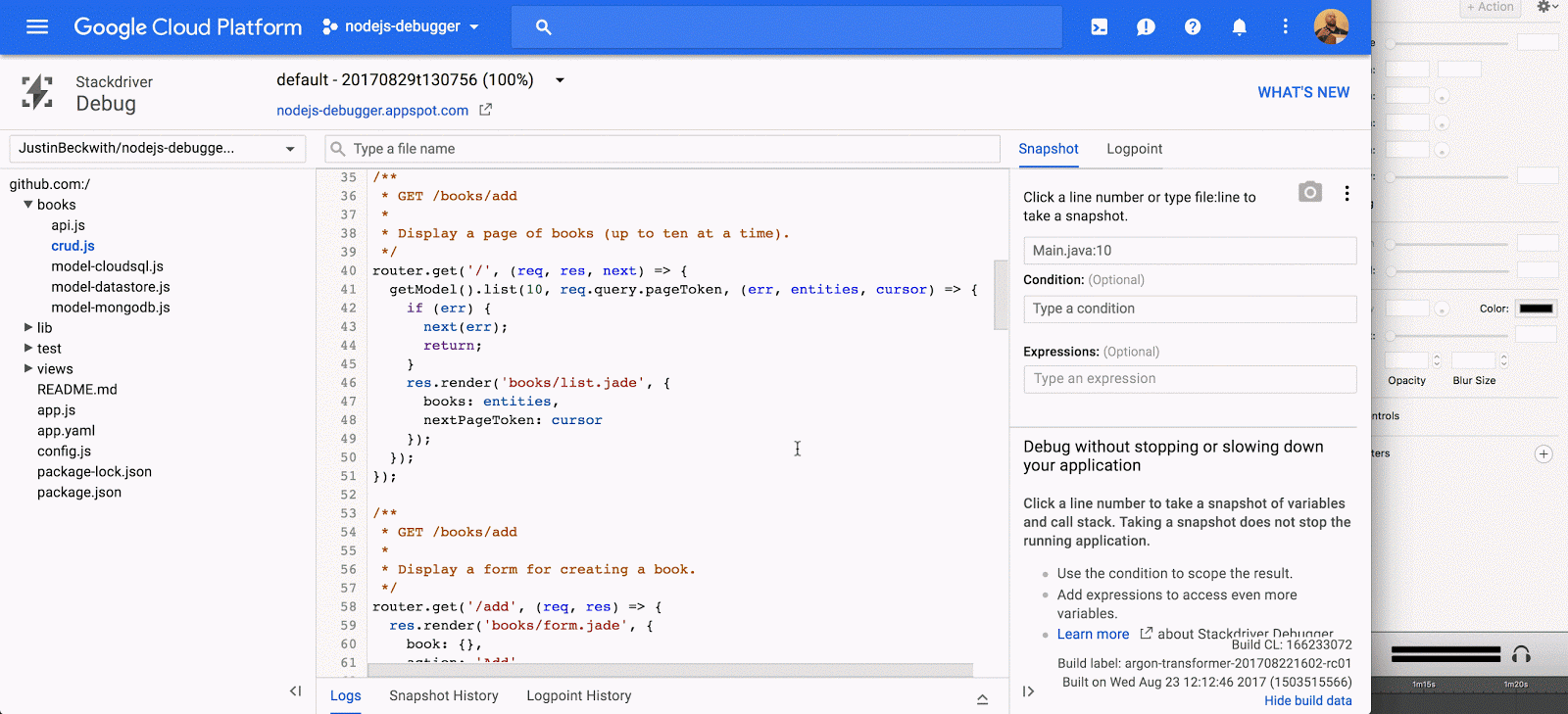Click the external link icon beside appspot URL
This screenshot has width=1568, height=714.
[485, 110]
